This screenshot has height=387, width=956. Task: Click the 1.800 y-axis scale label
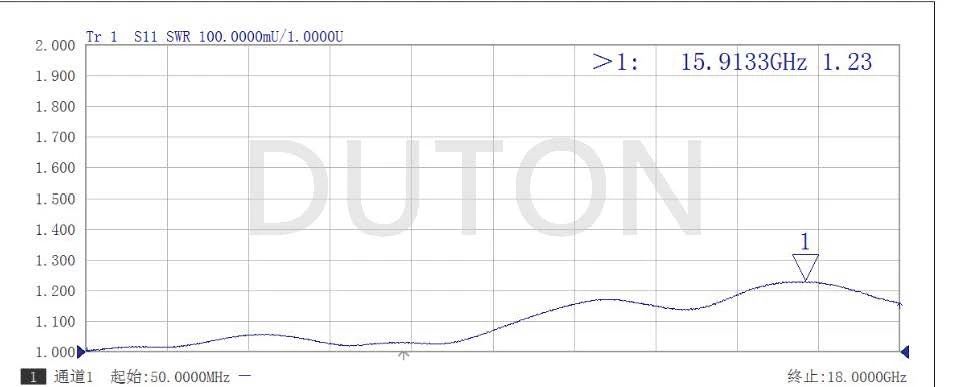(55, 107)
